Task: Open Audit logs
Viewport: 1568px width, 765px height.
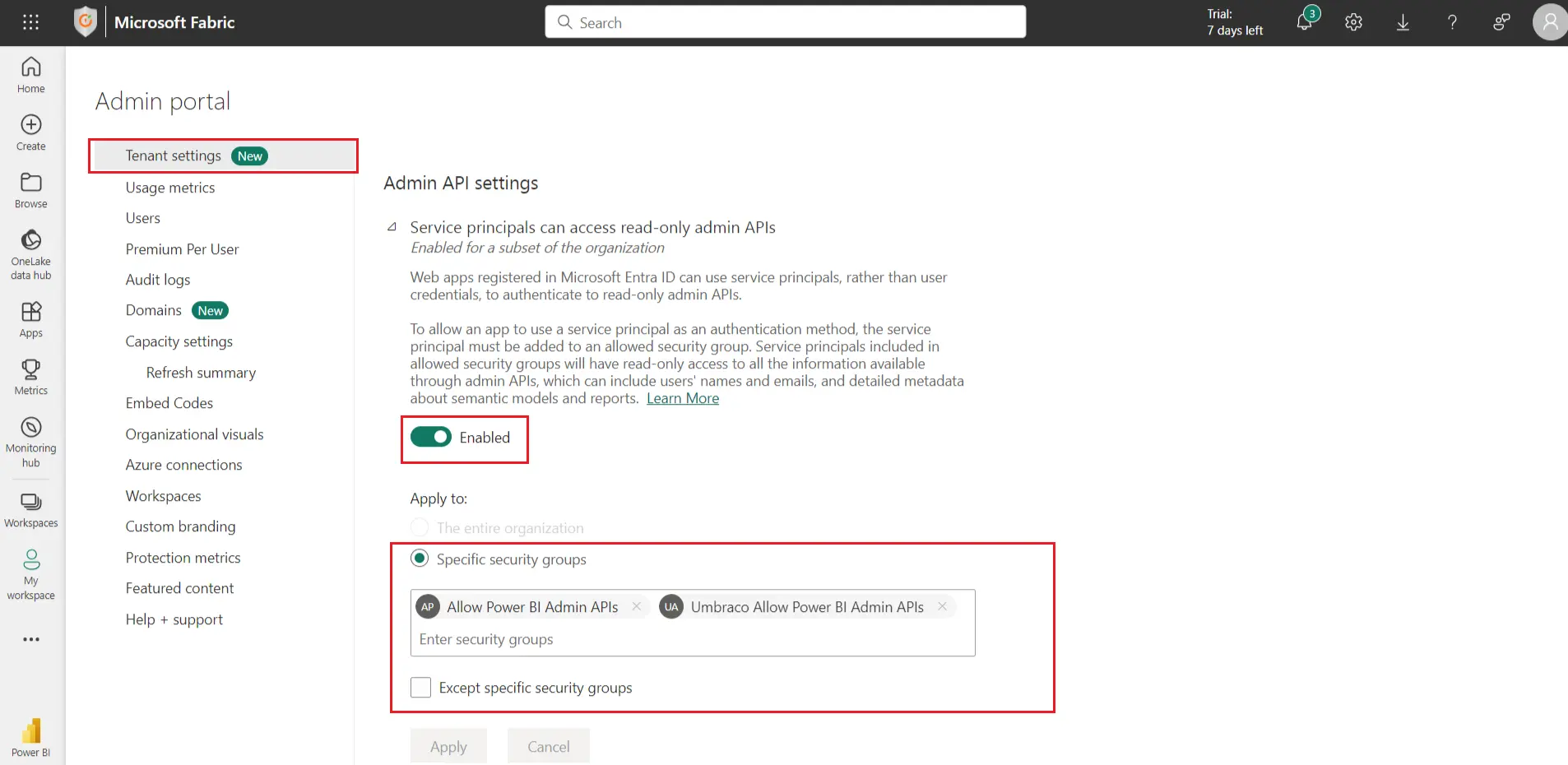Action: tap(157, 280)
